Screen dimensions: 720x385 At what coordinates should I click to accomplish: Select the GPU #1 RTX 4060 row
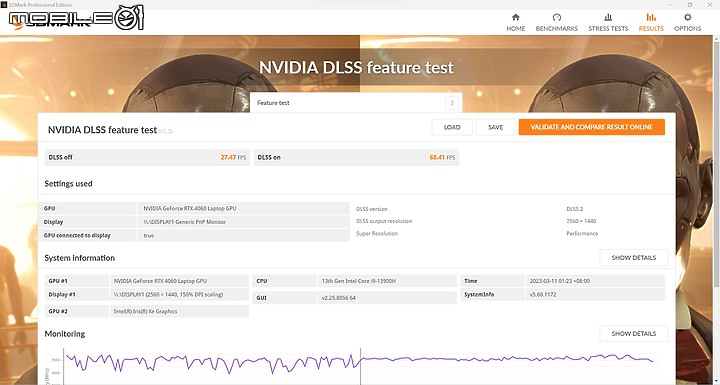click(x=147, y=281)
